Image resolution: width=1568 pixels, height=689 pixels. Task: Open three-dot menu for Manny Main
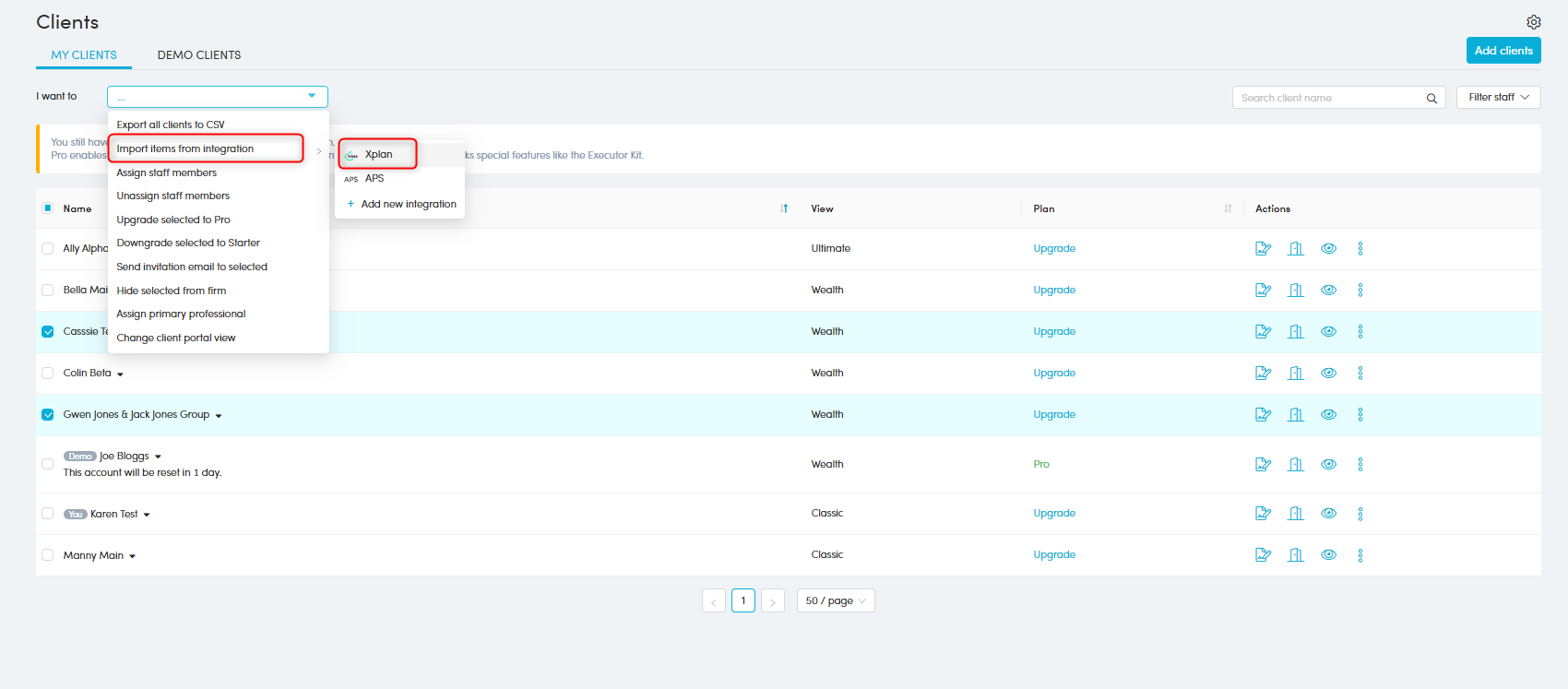[1360, 555]
